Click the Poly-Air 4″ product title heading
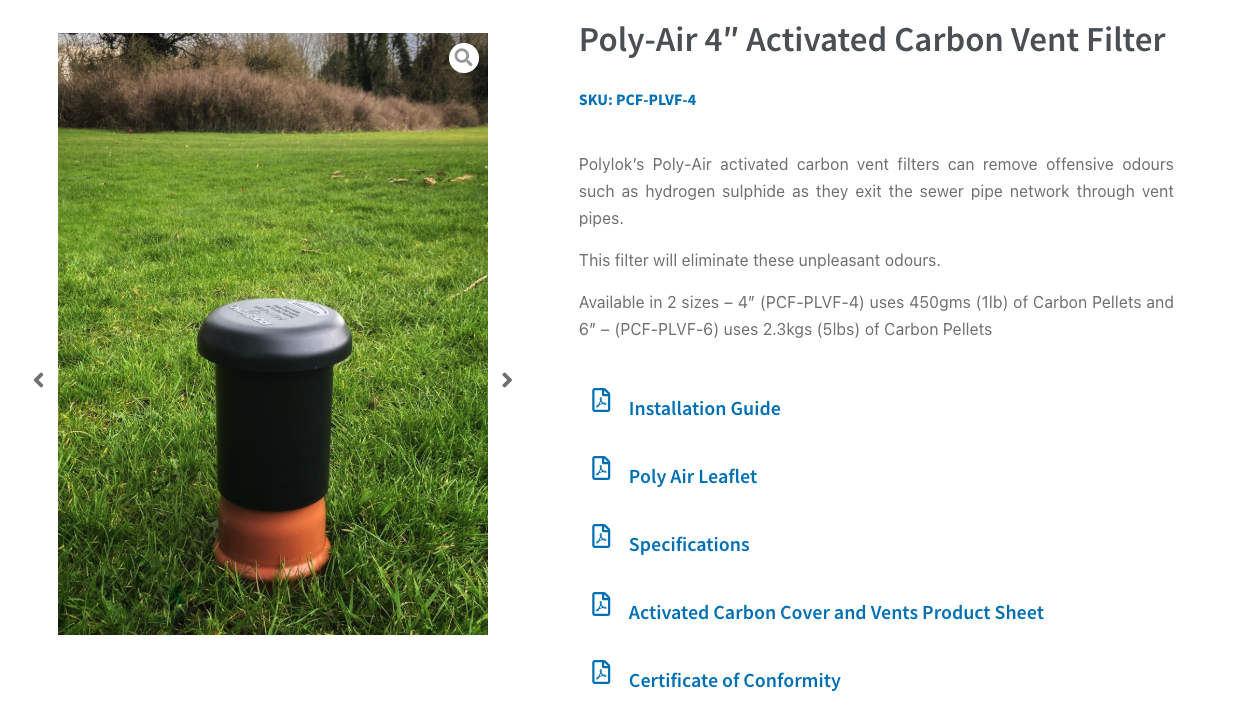The image size is (1245, 705). tap(872, 40)
